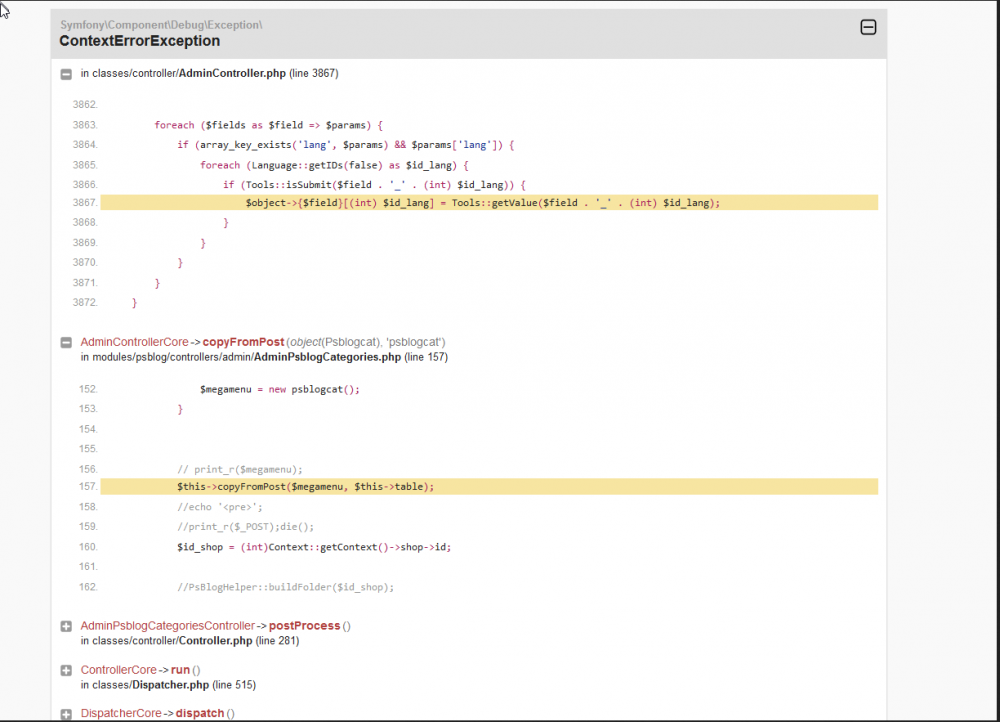Click the AdminControllerCore class name

pyautogui.click(x=134, y=342)
